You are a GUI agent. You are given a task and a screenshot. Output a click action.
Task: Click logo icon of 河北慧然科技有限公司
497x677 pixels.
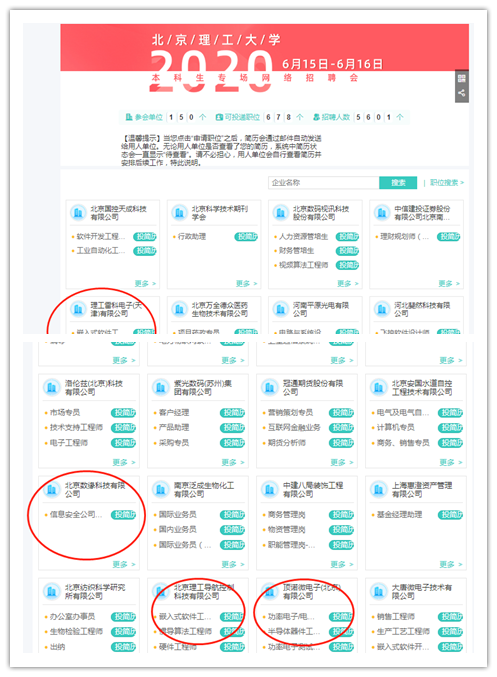click(382, 309)
